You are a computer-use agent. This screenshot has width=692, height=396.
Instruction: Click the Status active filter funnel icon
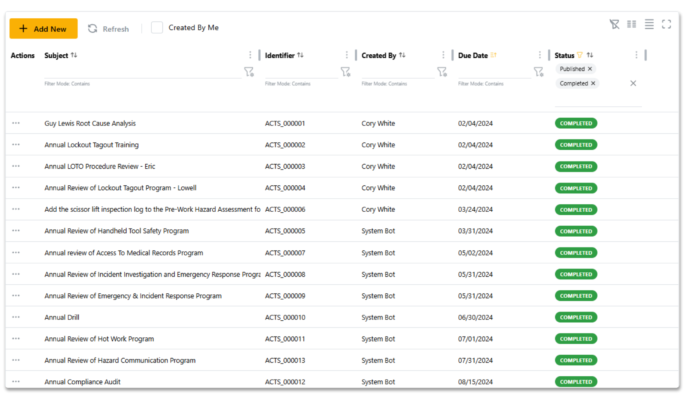(579, 55)
